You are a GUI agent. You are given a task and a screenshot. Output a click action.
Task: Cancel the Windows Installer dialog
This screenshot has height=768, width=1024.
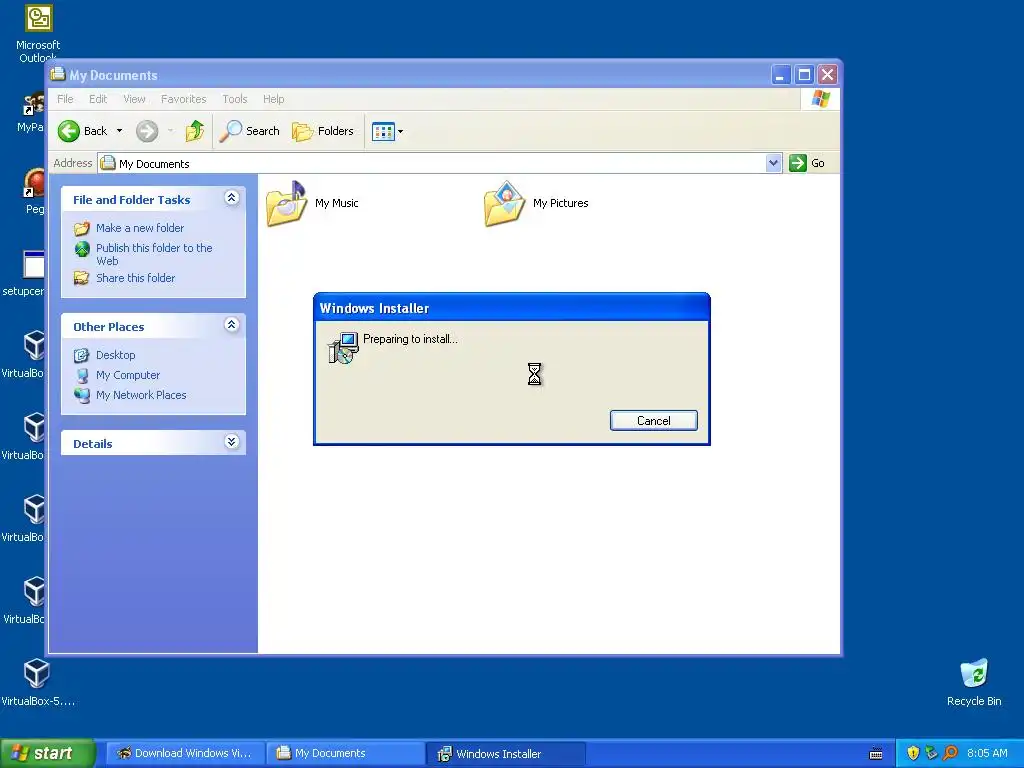654,421
